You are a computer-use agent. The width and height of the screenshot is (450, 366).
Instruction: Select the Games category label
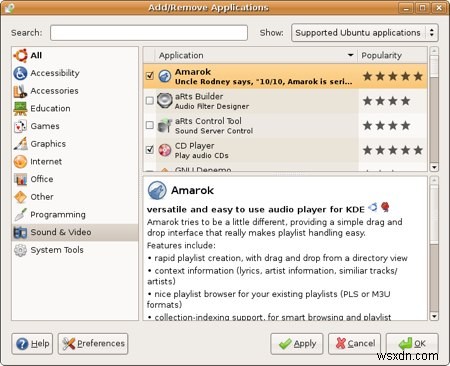[x=45, y=126]
